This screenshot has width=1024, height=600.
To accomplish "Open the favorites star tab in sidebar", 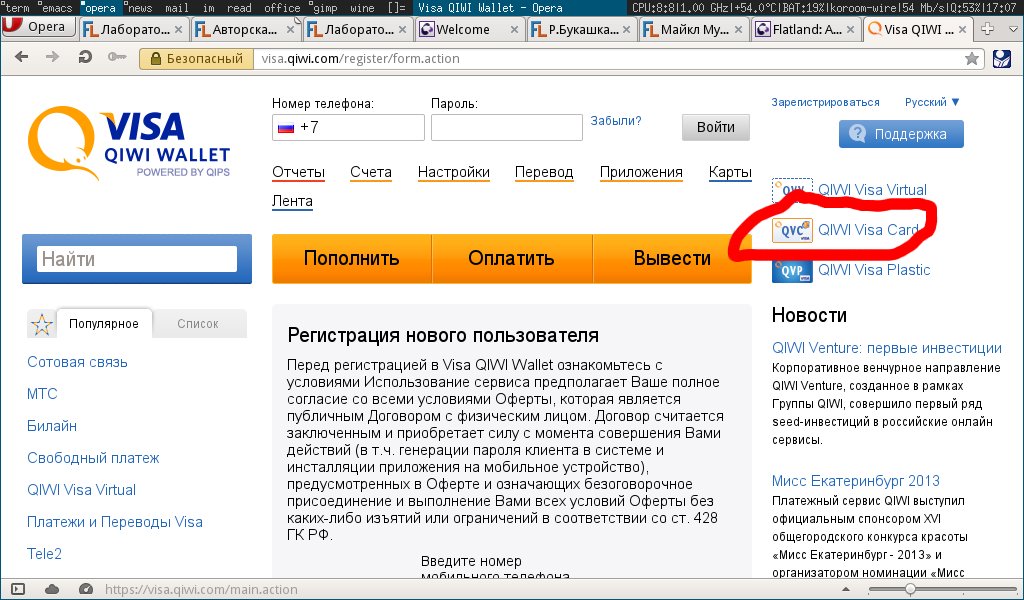I will [x=41, y=324].
